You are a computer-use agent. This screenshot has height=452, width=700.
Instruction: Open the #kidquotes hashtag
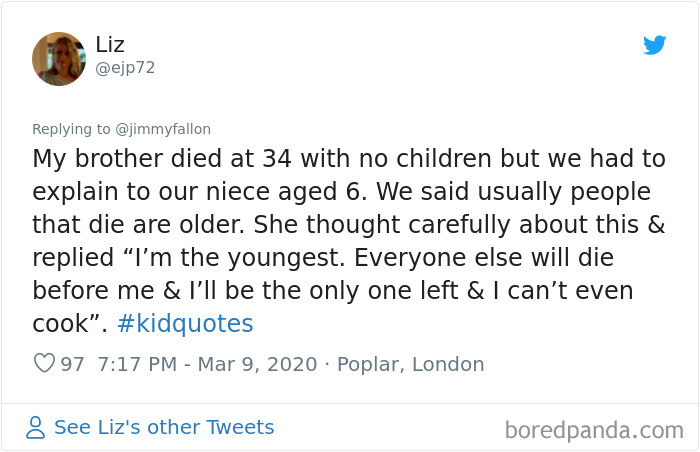[184, 324]
